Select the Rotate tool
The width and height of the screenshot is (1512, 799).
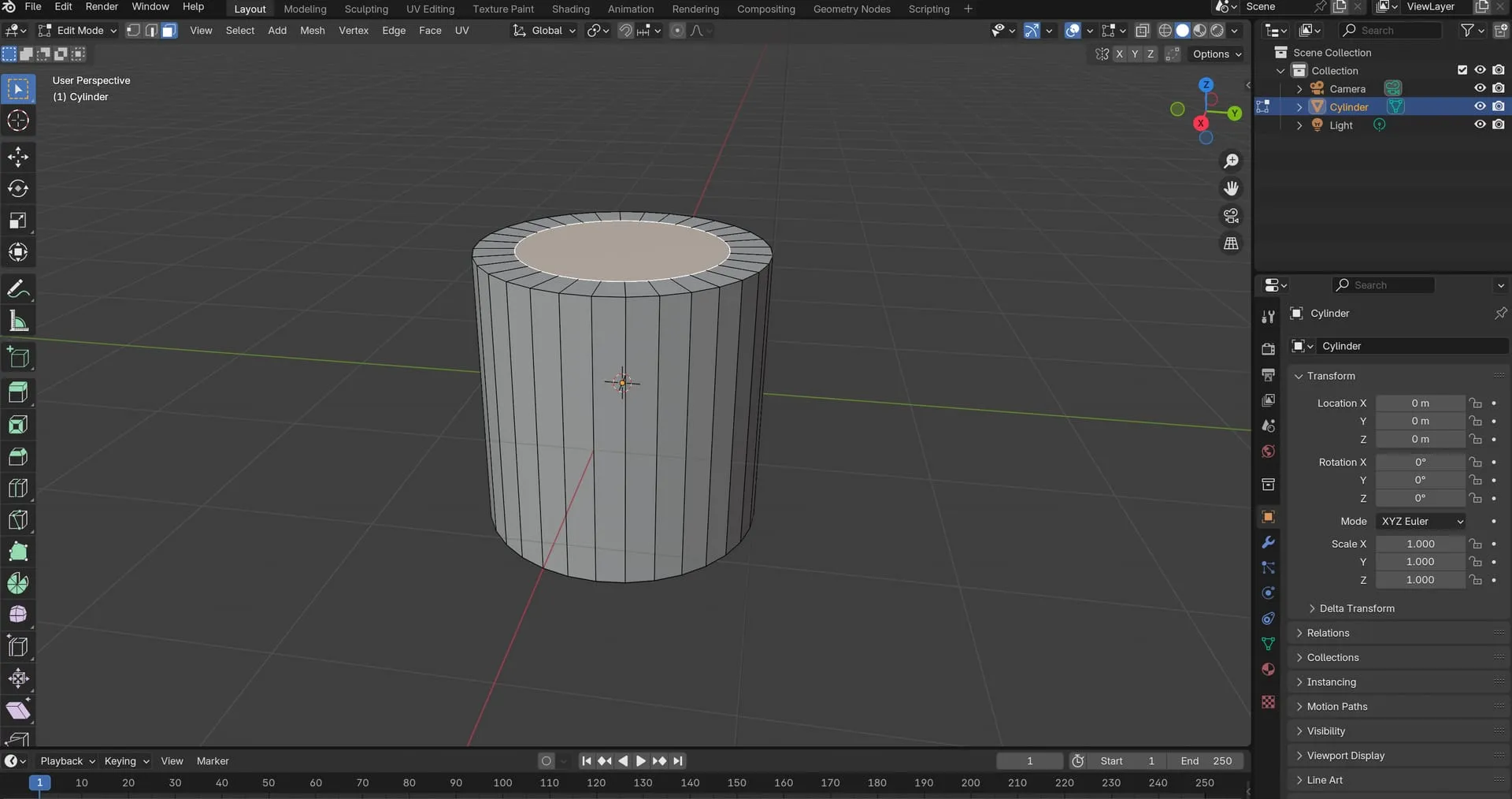point(18,188)
